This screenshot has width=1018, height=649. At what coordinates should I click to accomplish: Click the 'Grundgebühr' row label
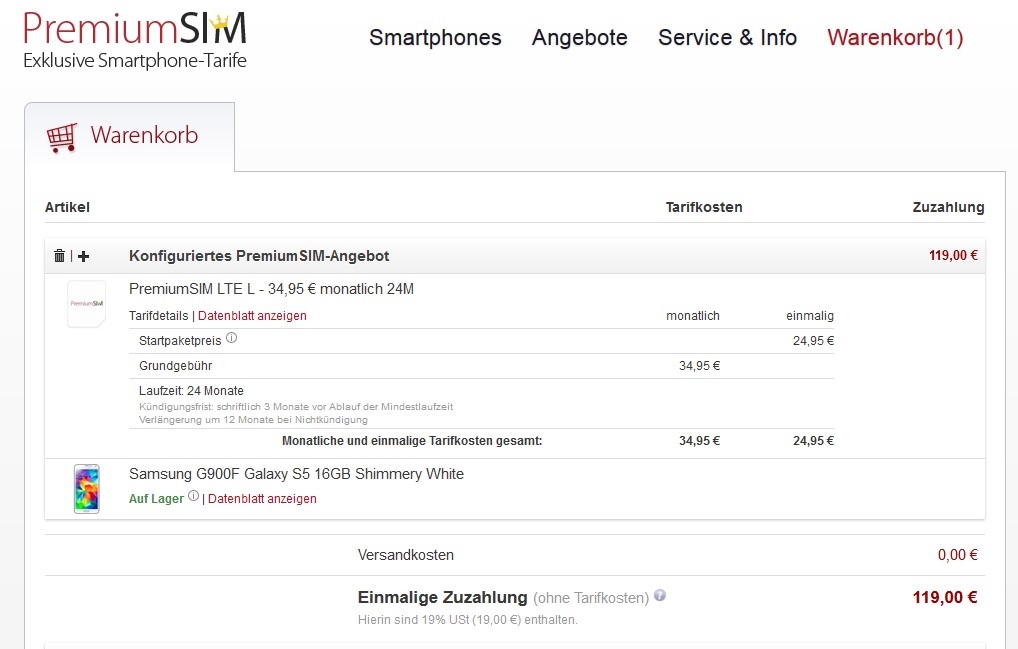click(175, 366)
